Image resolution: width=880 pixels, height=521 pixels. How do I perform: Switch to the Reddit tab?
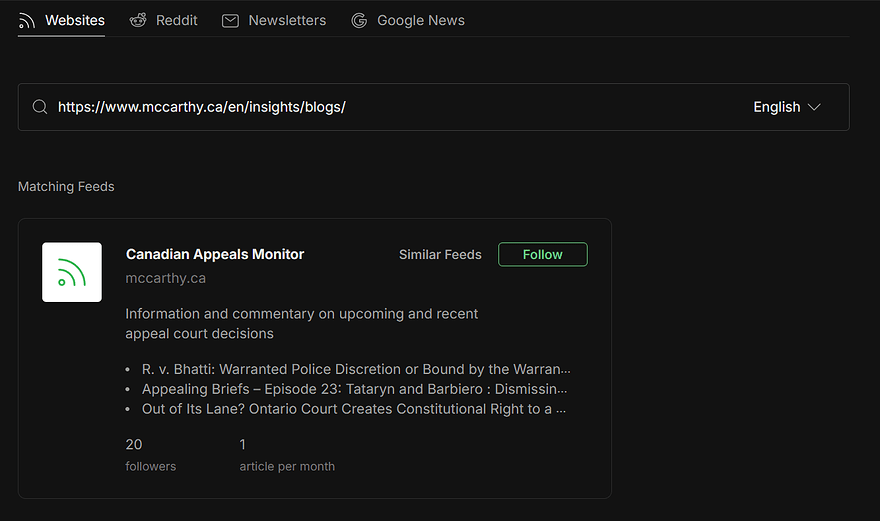click(x=176, y=20)
